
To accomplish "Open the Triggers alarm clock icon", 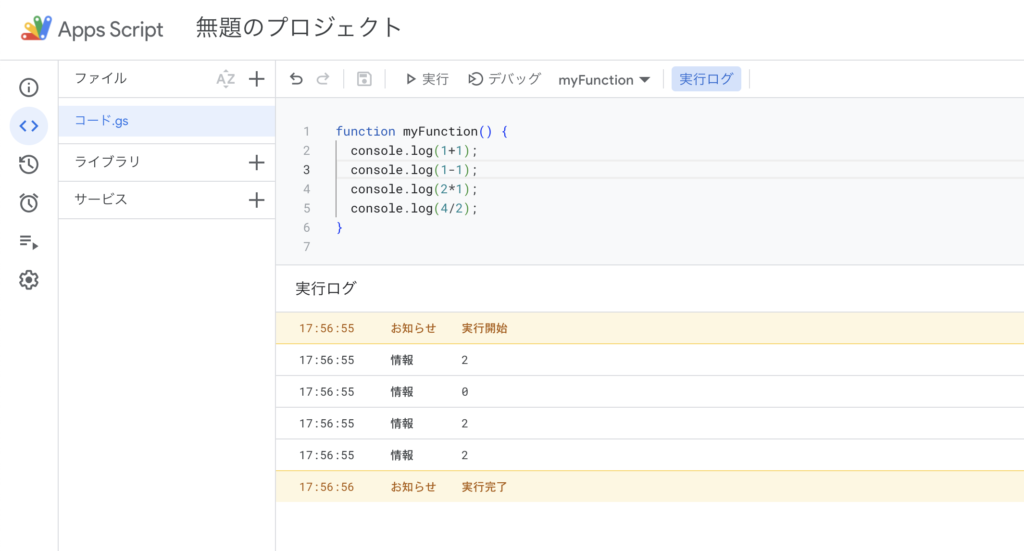I will tap(29, 203).
